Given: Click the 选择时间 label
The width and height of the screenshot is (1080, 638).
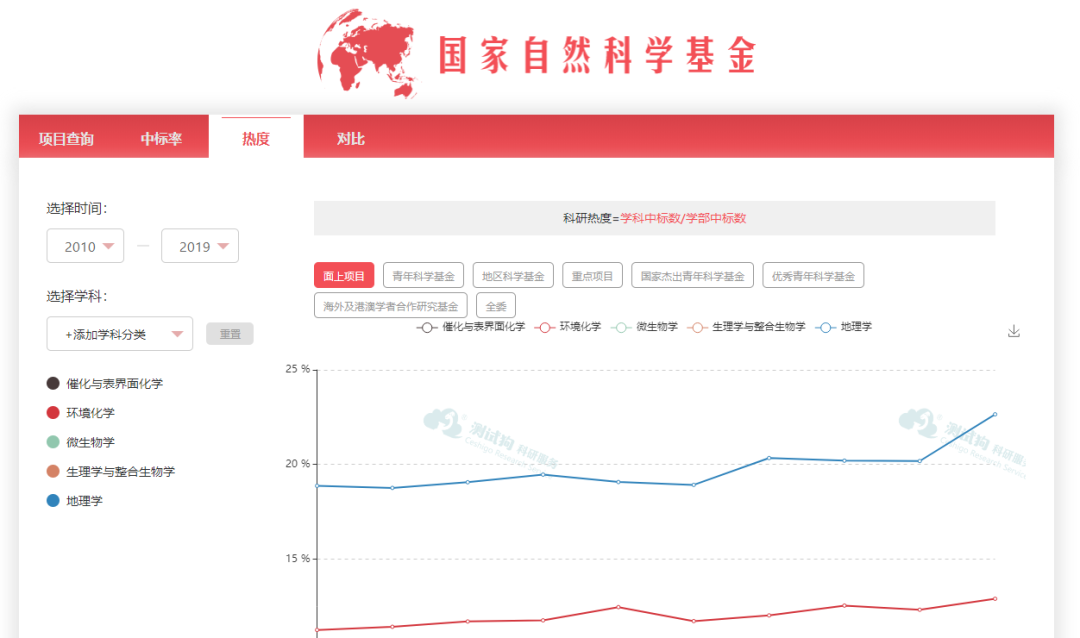Looking at the screenshot, I should click(76, 208).
